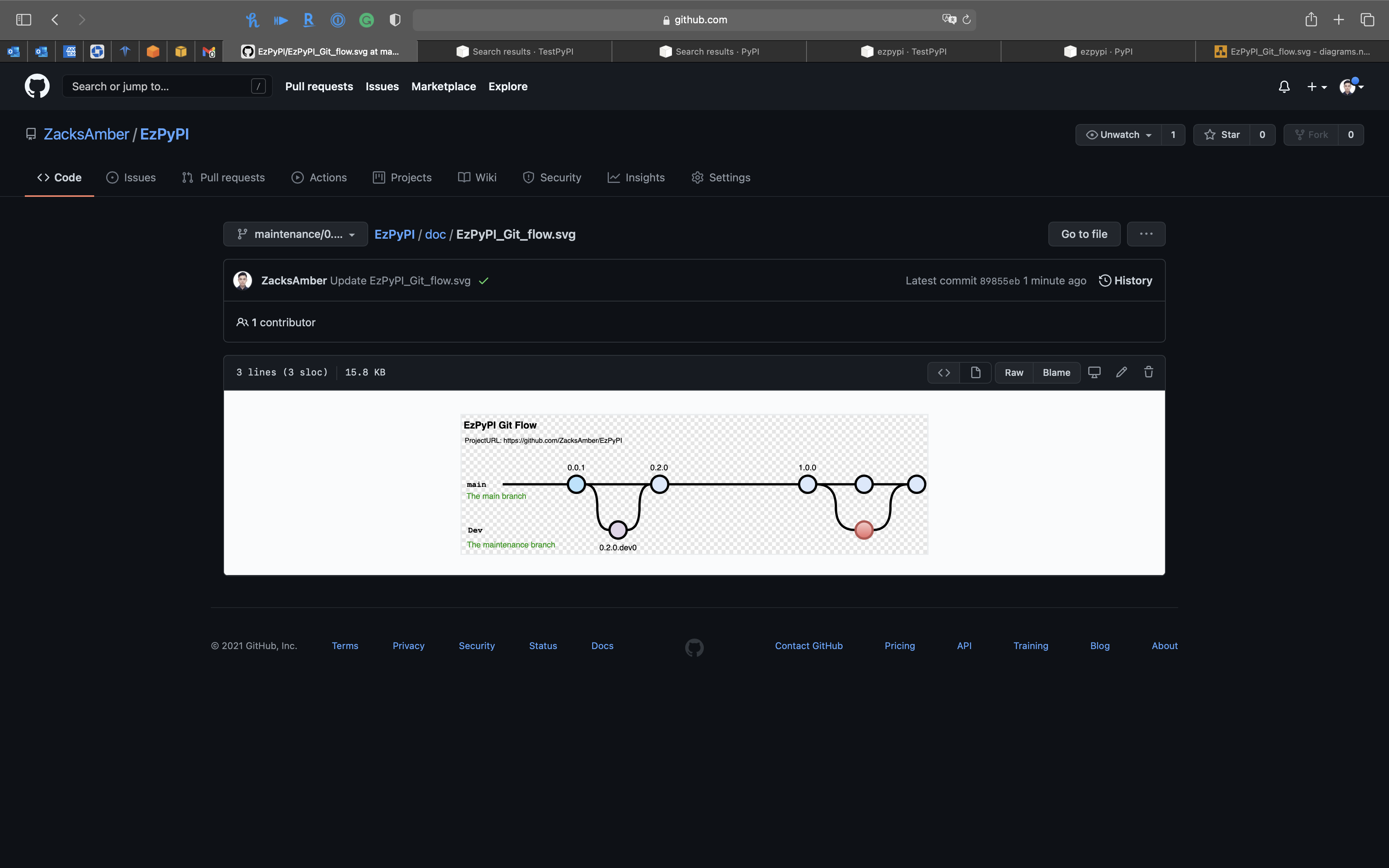Click the Raw button
The width and height of the screenshot is (1389, 868).
[x=1013, y=372]
